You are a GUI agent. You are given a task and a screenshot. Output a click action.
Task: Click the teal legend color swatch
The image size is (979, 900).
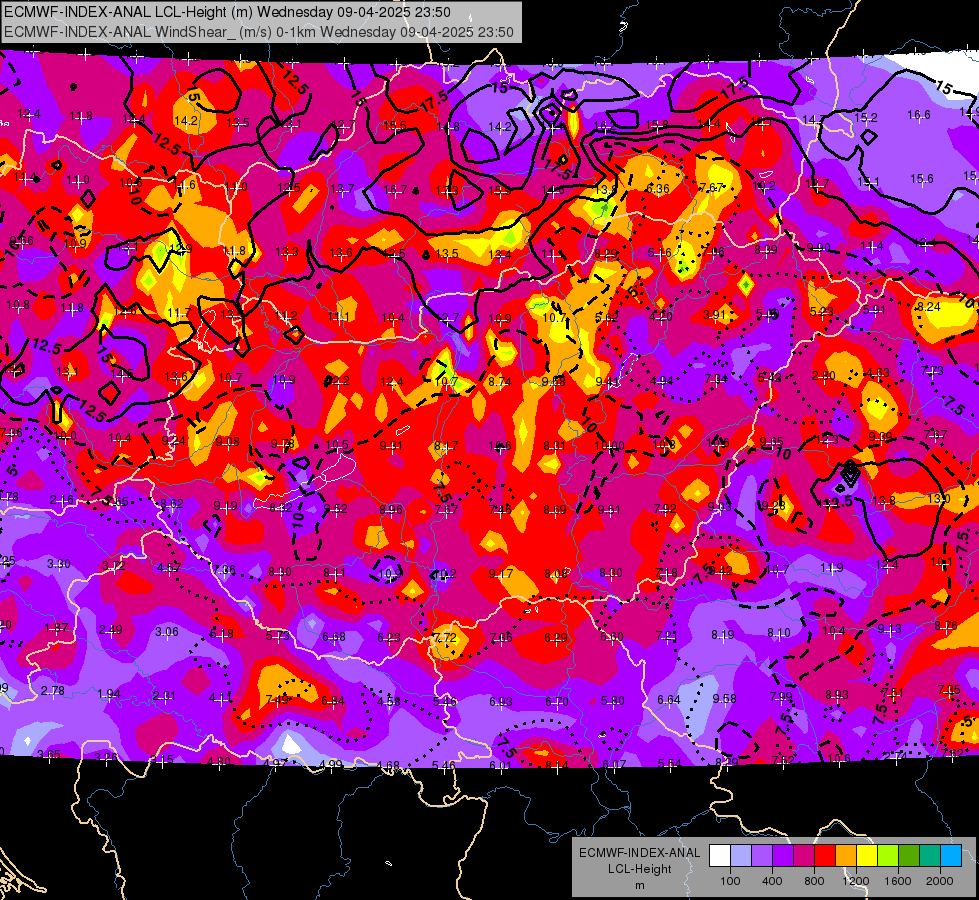coord(930,855)
